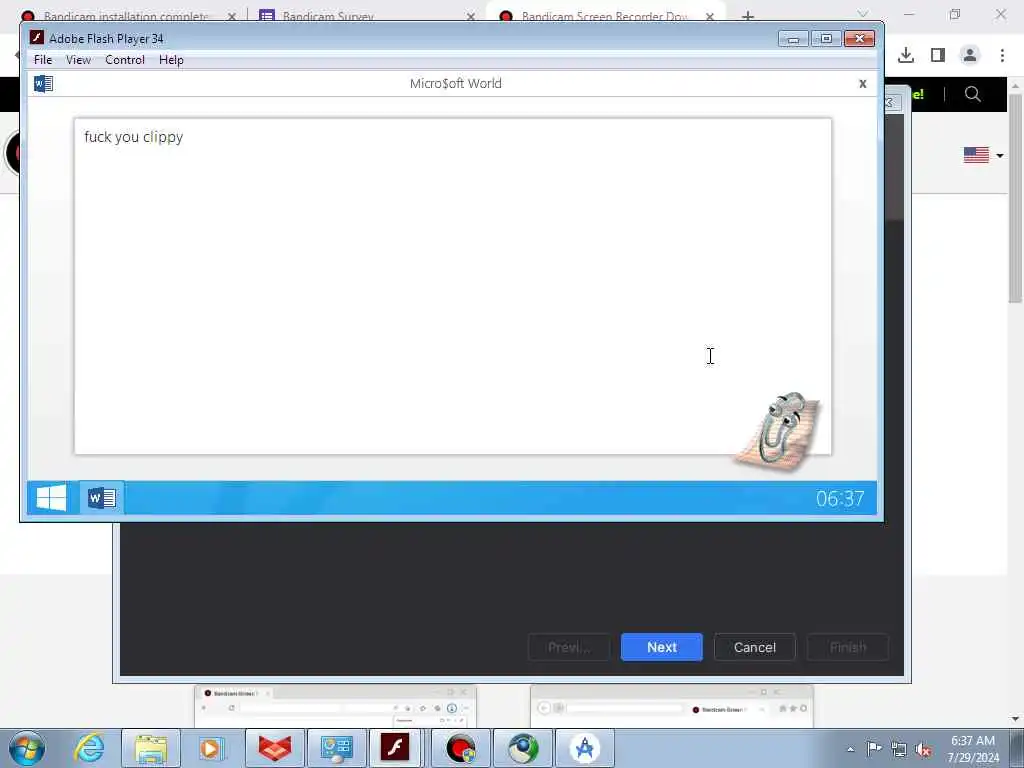Expand the US flag language dropdown
Screen dimensions: 1024x768
983,155
